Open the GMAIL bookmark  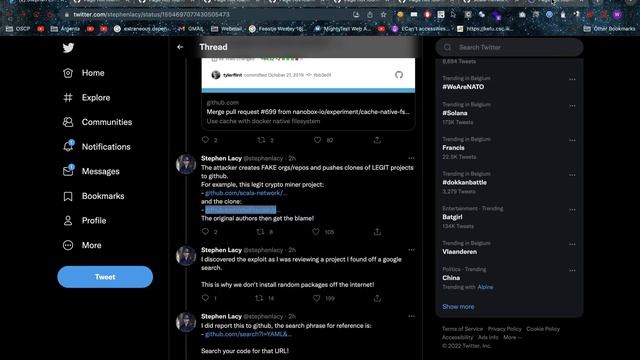point(191,29)
